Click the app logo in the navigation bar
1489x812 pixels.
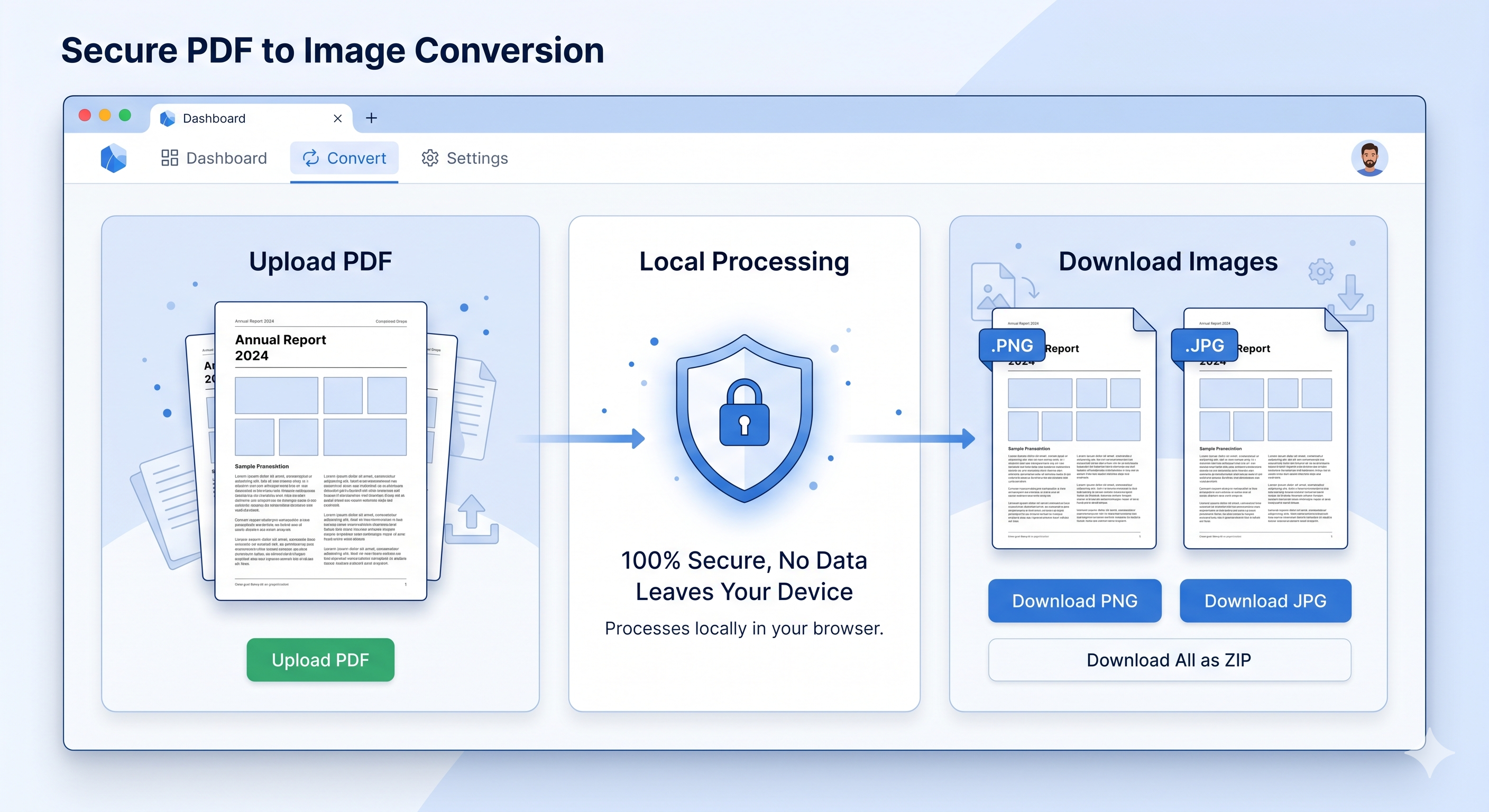coord(113,158)
